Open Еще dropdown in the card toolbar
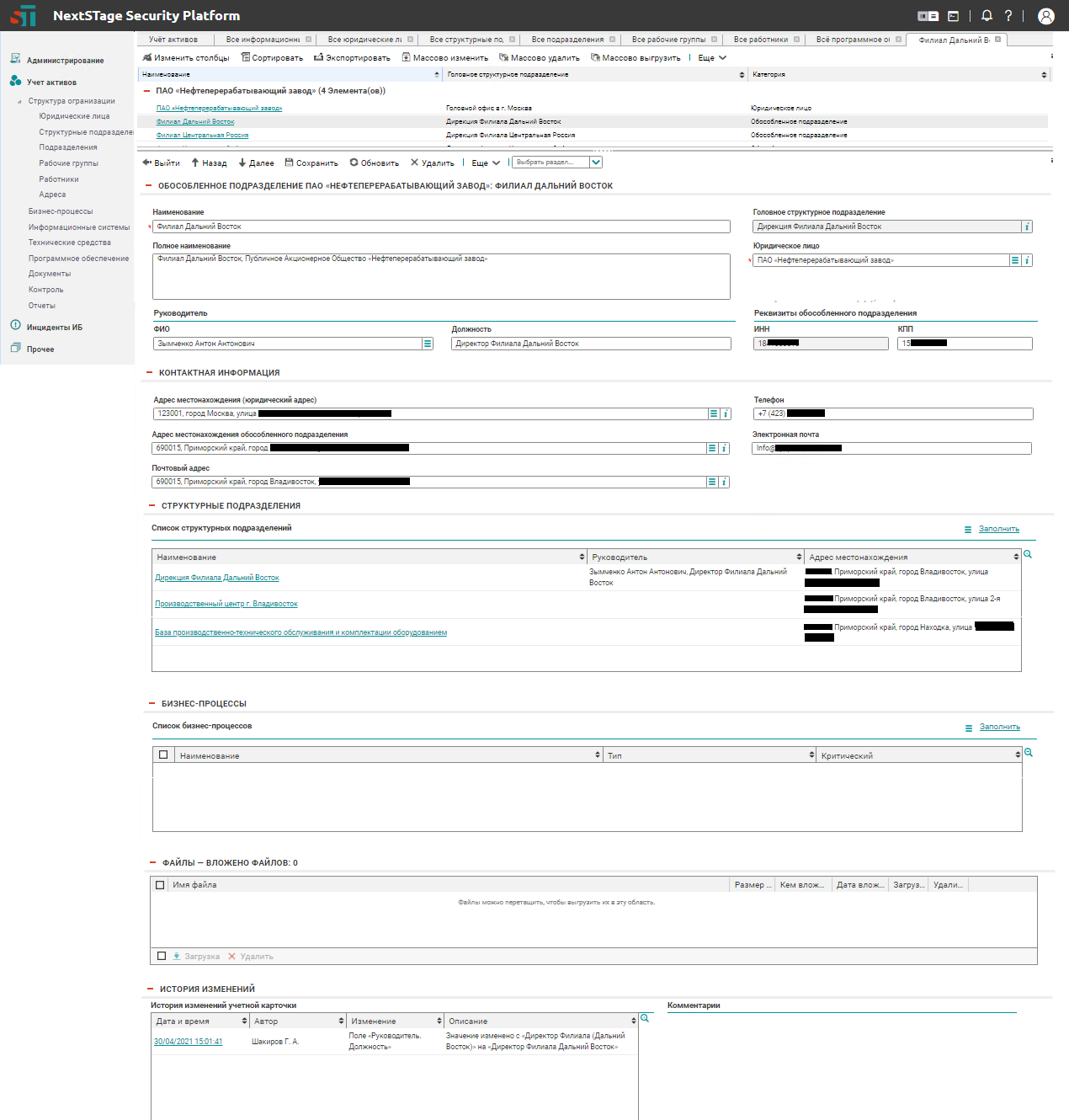This screenshot has width=1069, height=1120. (x=486, y=163)
